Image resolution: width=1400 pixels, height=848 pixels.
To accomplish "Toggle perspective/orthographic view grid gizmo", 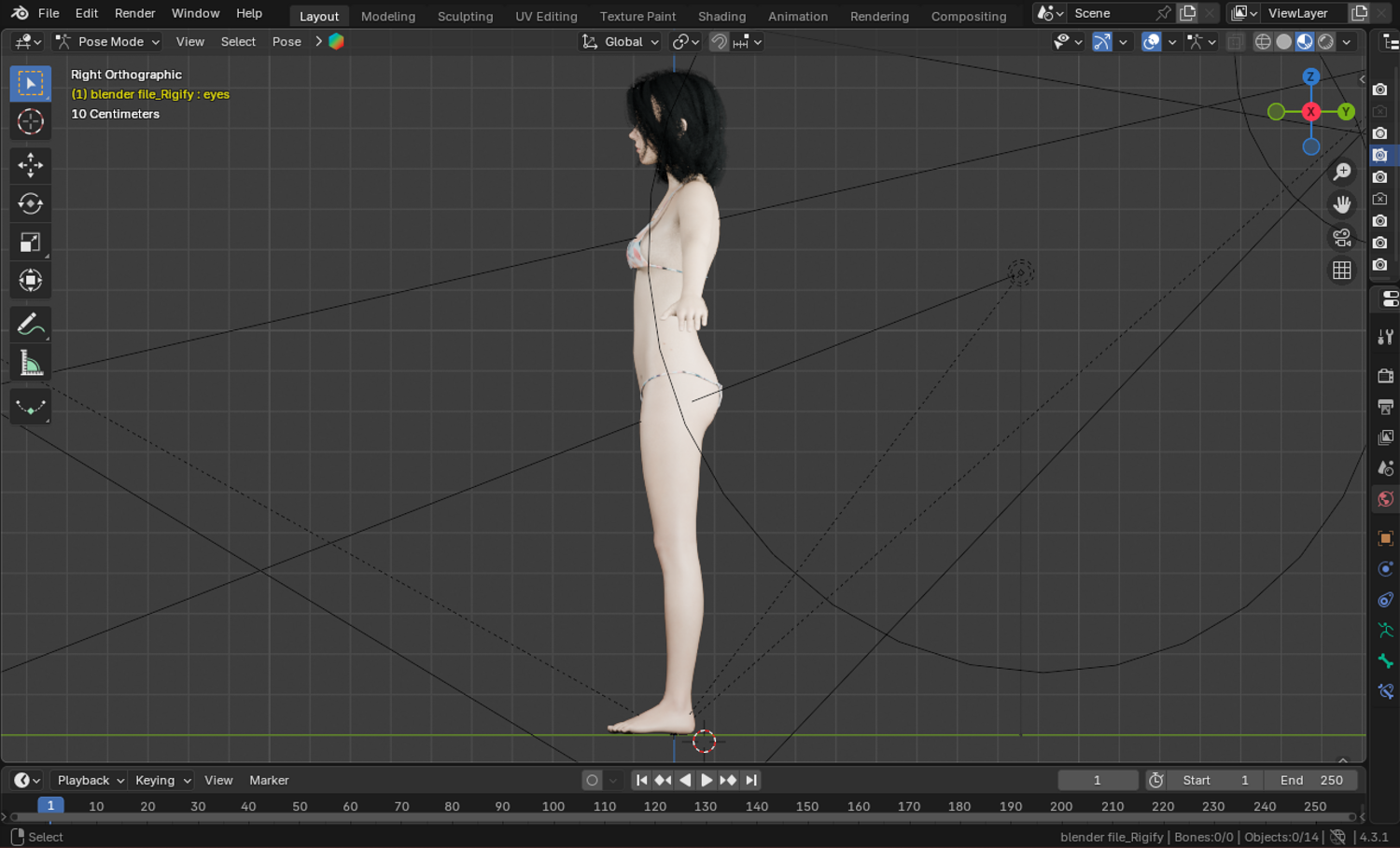I will click(x=1342, y=271).
